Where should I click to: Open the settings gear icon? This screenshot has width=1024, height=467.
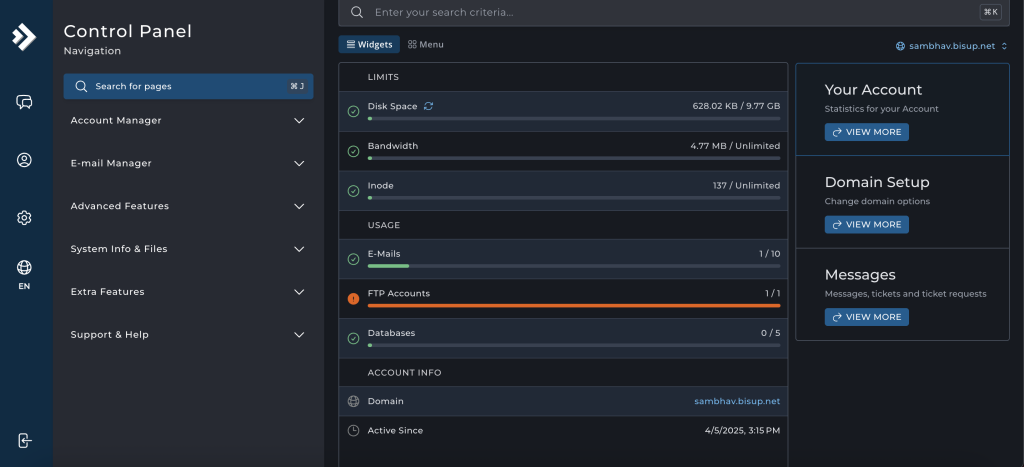point(25,218)
